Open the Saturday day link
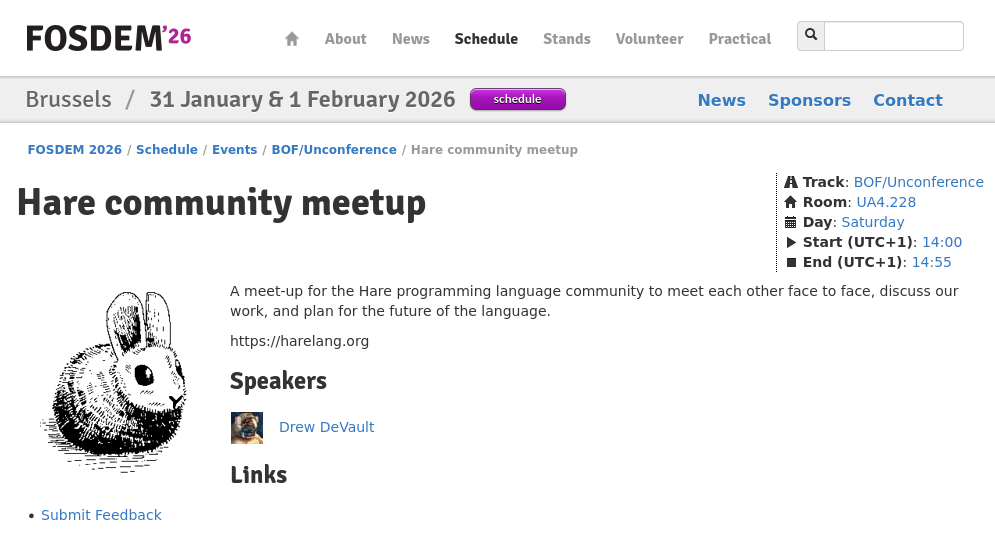This screenshot has height=550, width=995. [873, 222]
